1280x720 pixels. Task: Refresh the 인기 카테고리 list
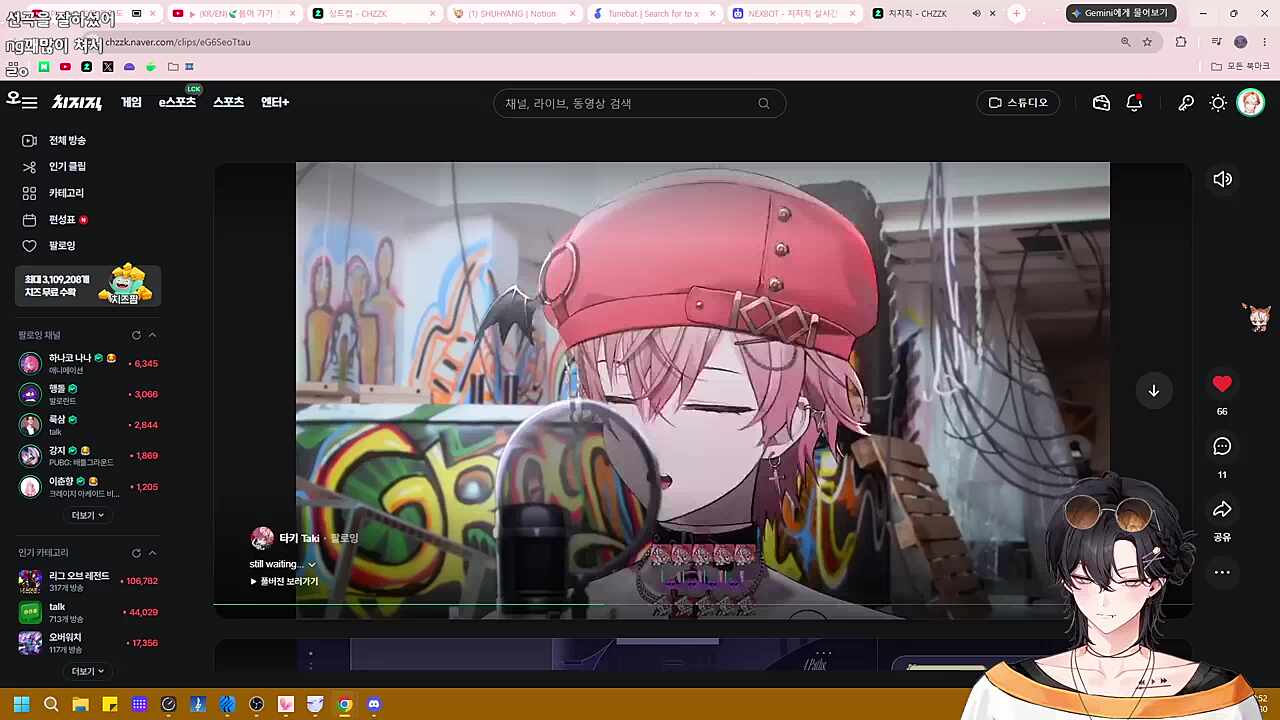(136, 553)
